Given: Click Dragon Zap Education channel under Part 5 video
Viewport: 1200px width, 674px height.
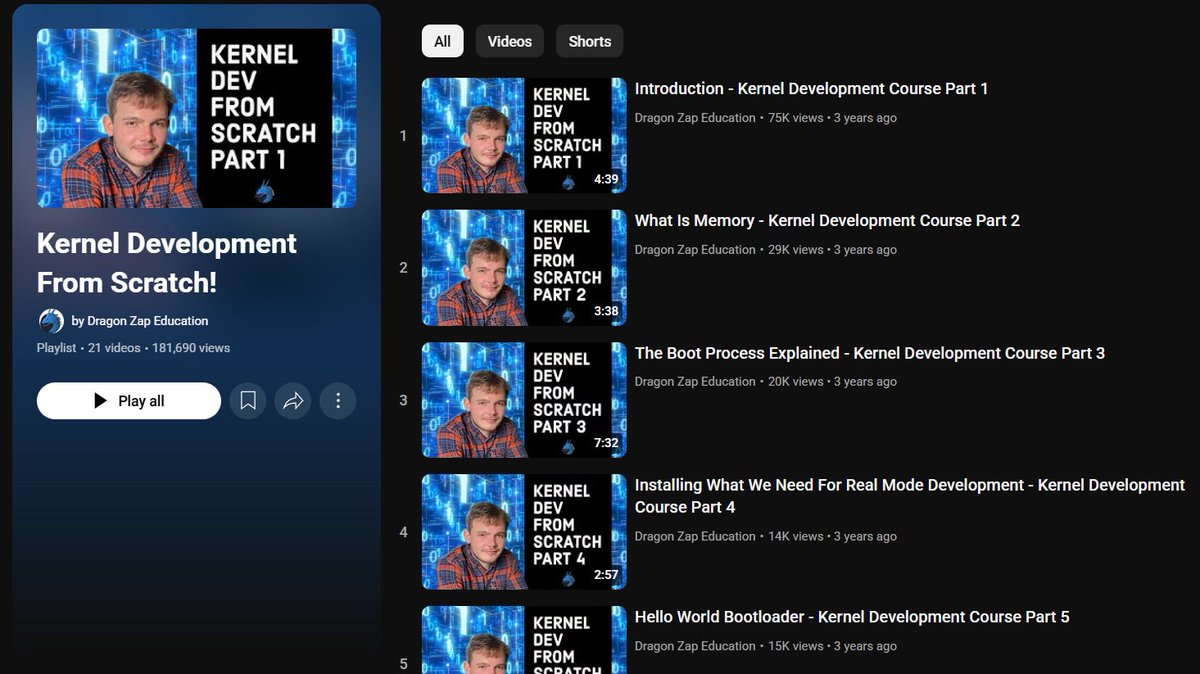Looking at the screenshot, I should pos(695,646).
